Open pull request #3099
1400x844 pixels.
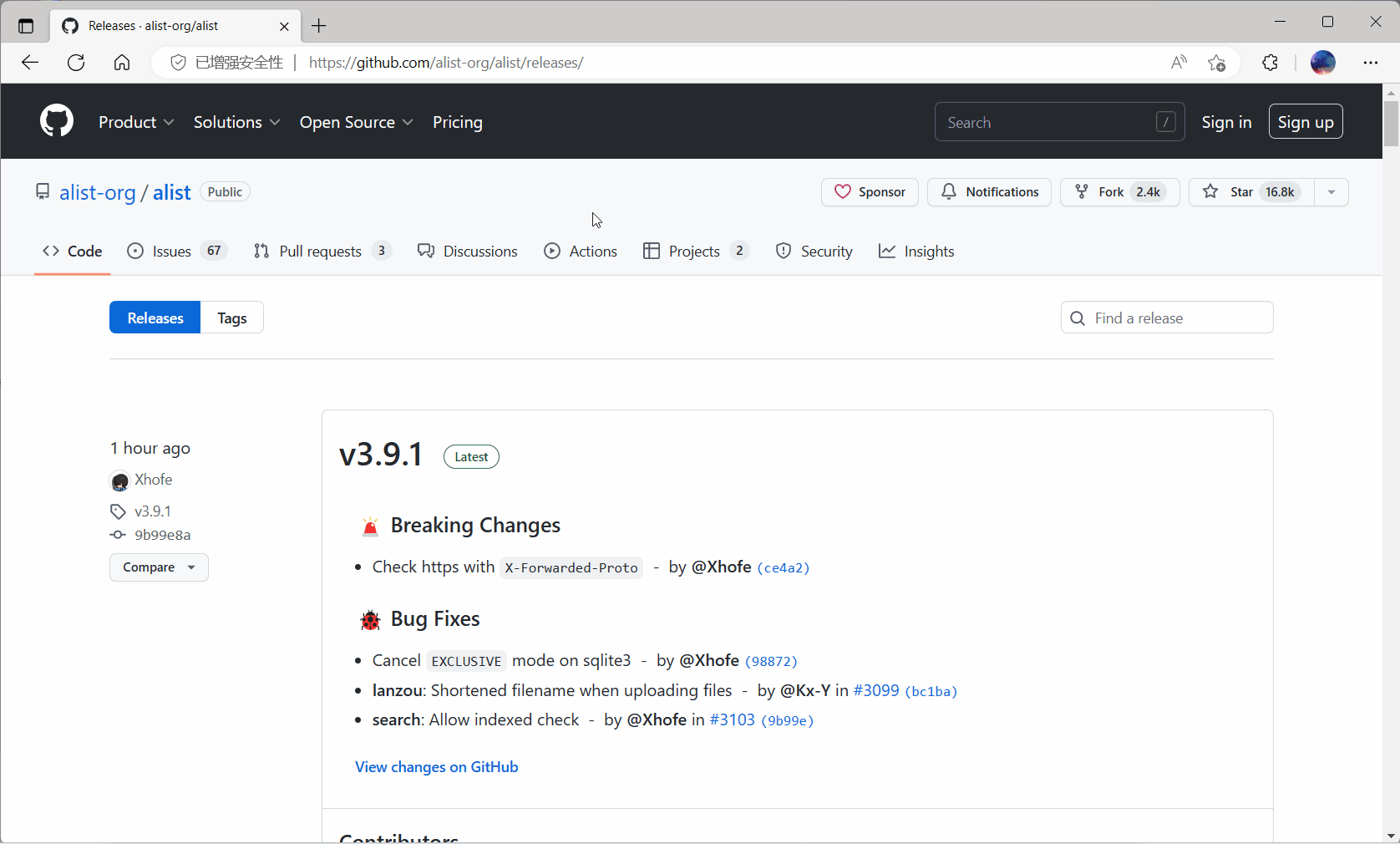coord(876,690)
